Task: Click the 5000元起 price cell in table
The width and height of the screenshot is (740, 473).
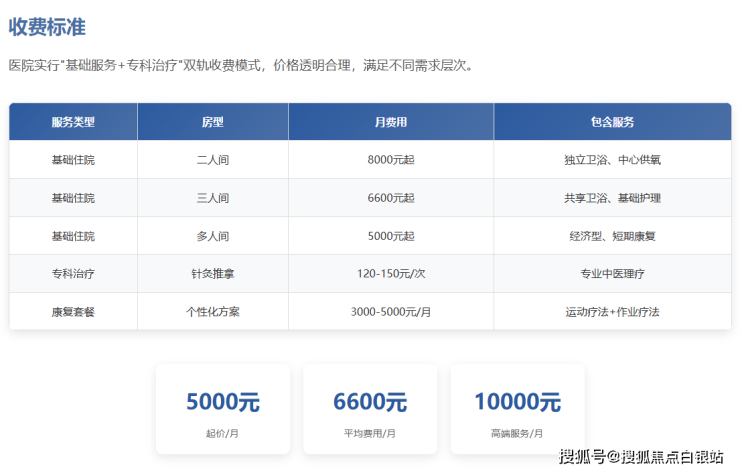Action: pos(390,236)
